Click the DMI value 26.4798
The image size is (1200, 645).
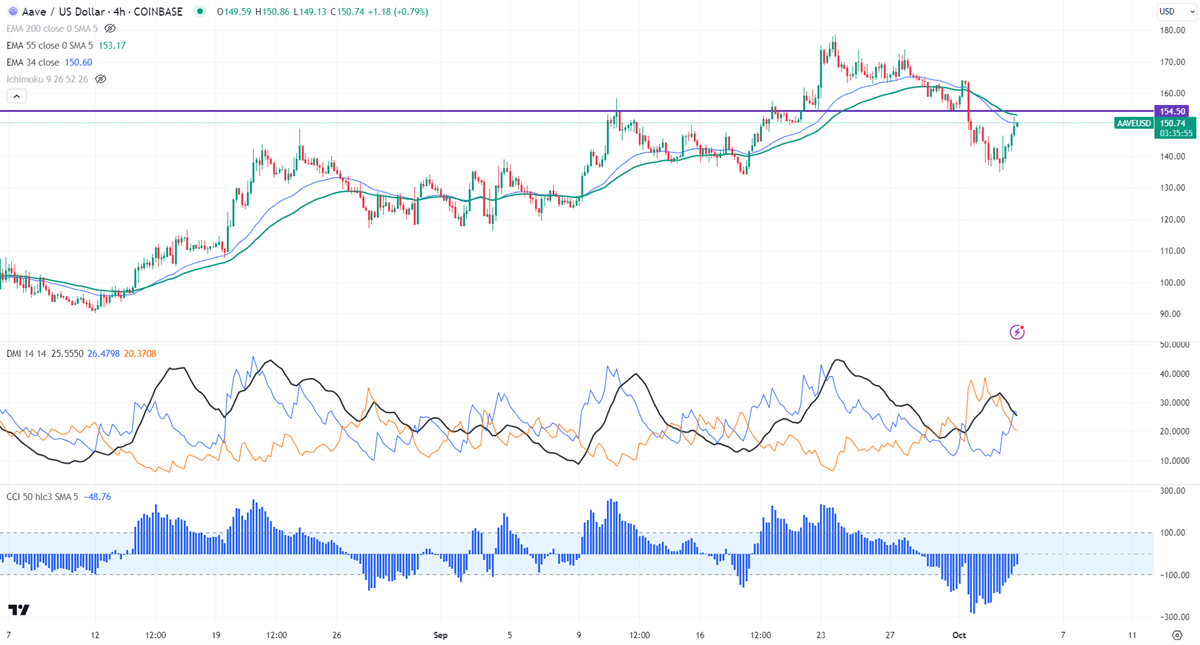104,353
